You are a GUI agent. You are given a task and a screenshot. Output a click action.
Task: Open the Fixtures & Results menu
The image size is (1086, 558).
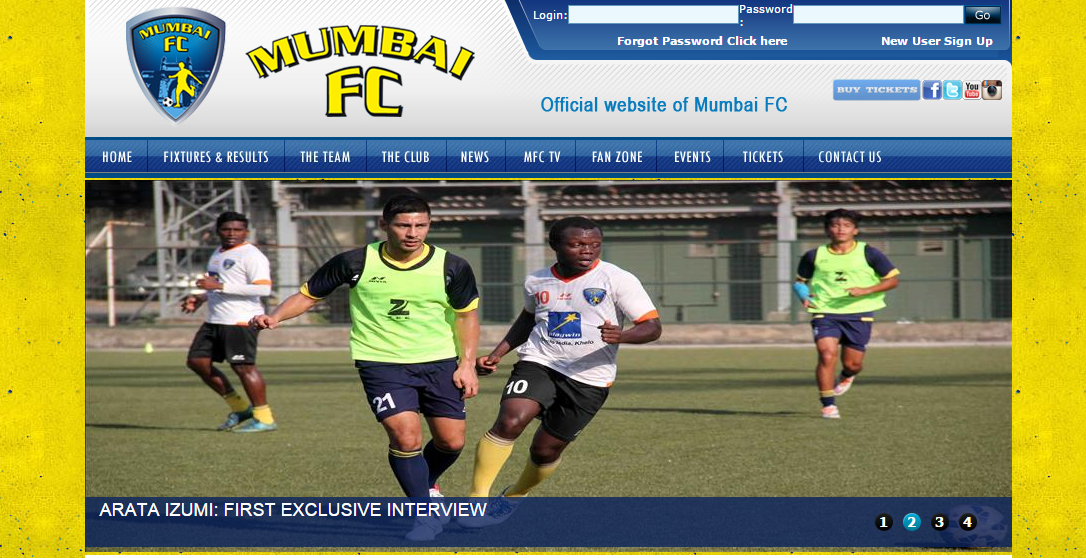point(216,156)
